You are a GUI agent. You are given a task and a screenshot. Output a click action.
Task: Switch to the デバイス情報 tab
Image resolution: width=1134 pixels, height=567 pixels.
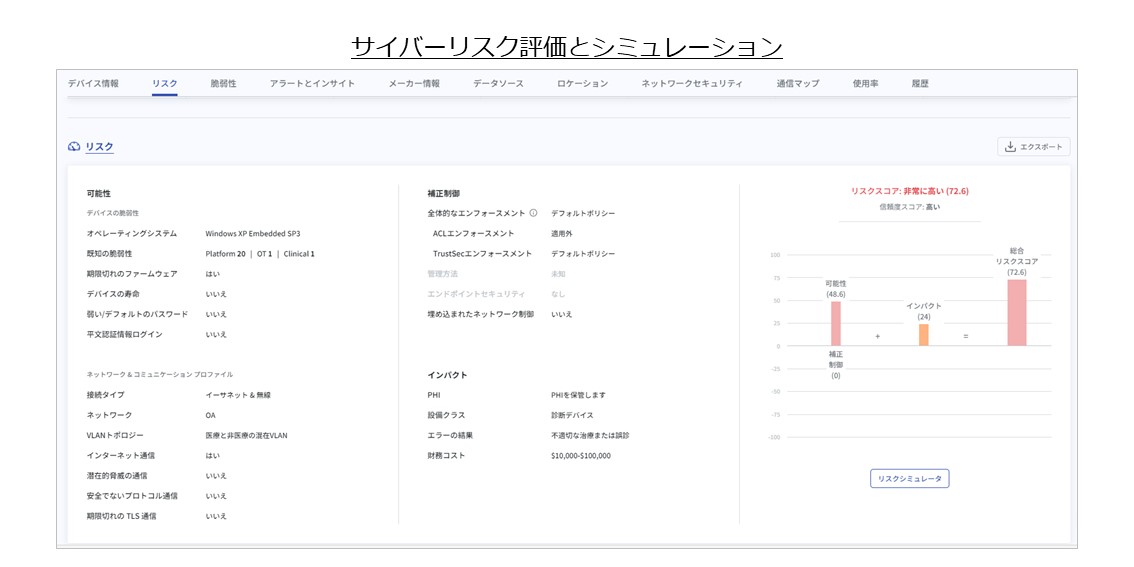[x=93, y=84]
